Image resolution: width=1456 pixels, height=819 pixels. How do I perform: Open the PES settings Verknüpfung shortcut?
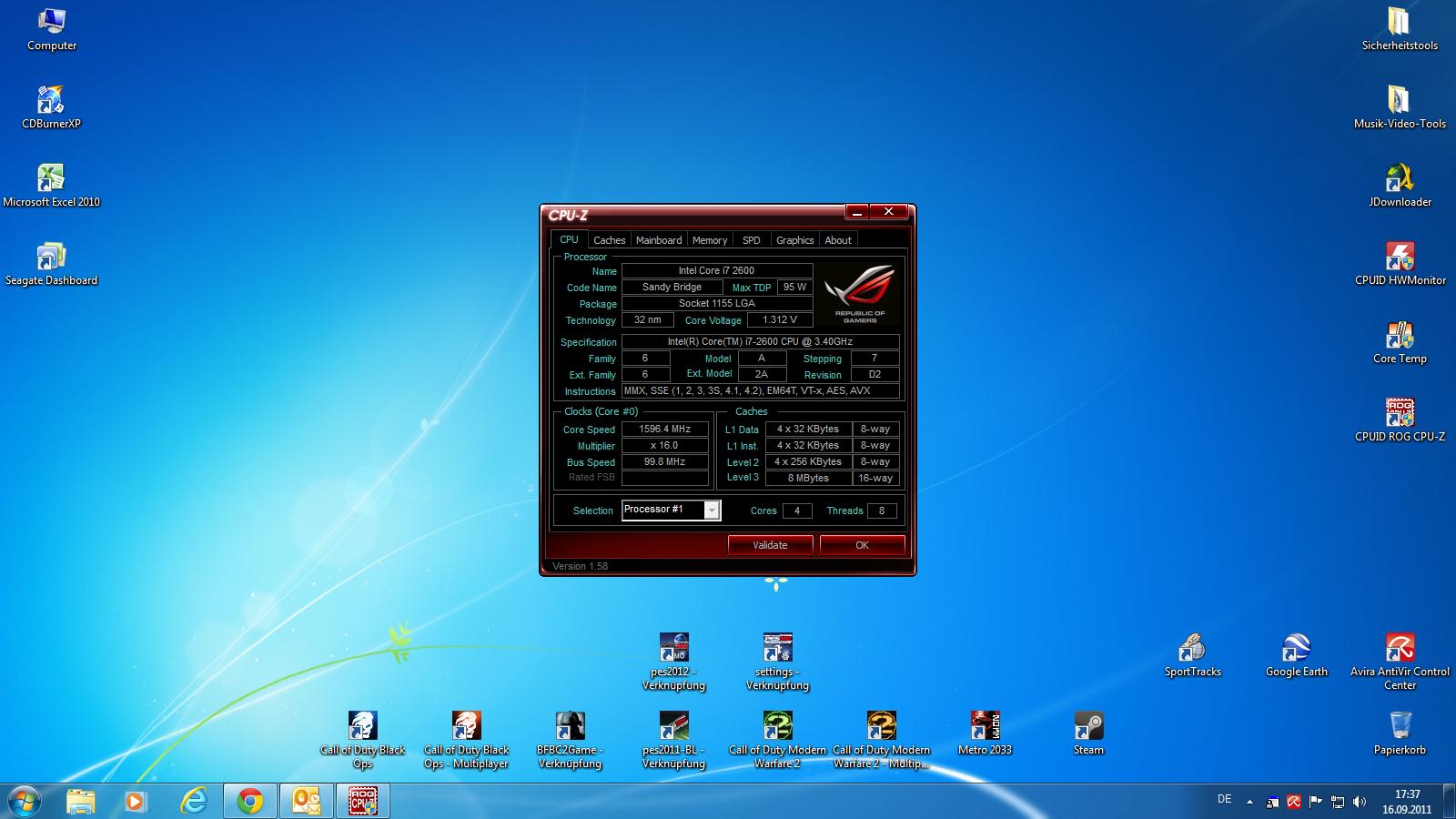pos(777,662)
